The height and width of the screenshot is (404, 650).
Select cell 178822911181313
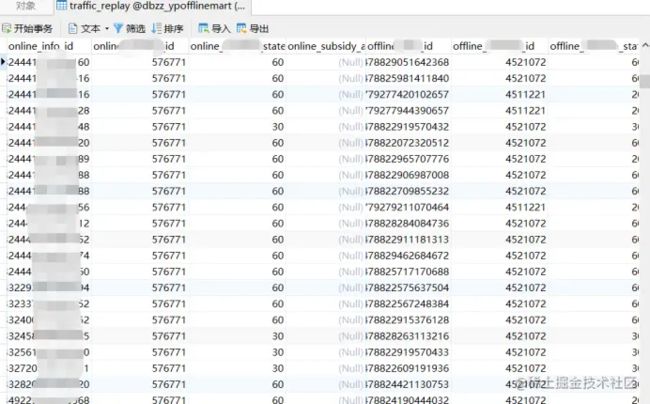407,239
